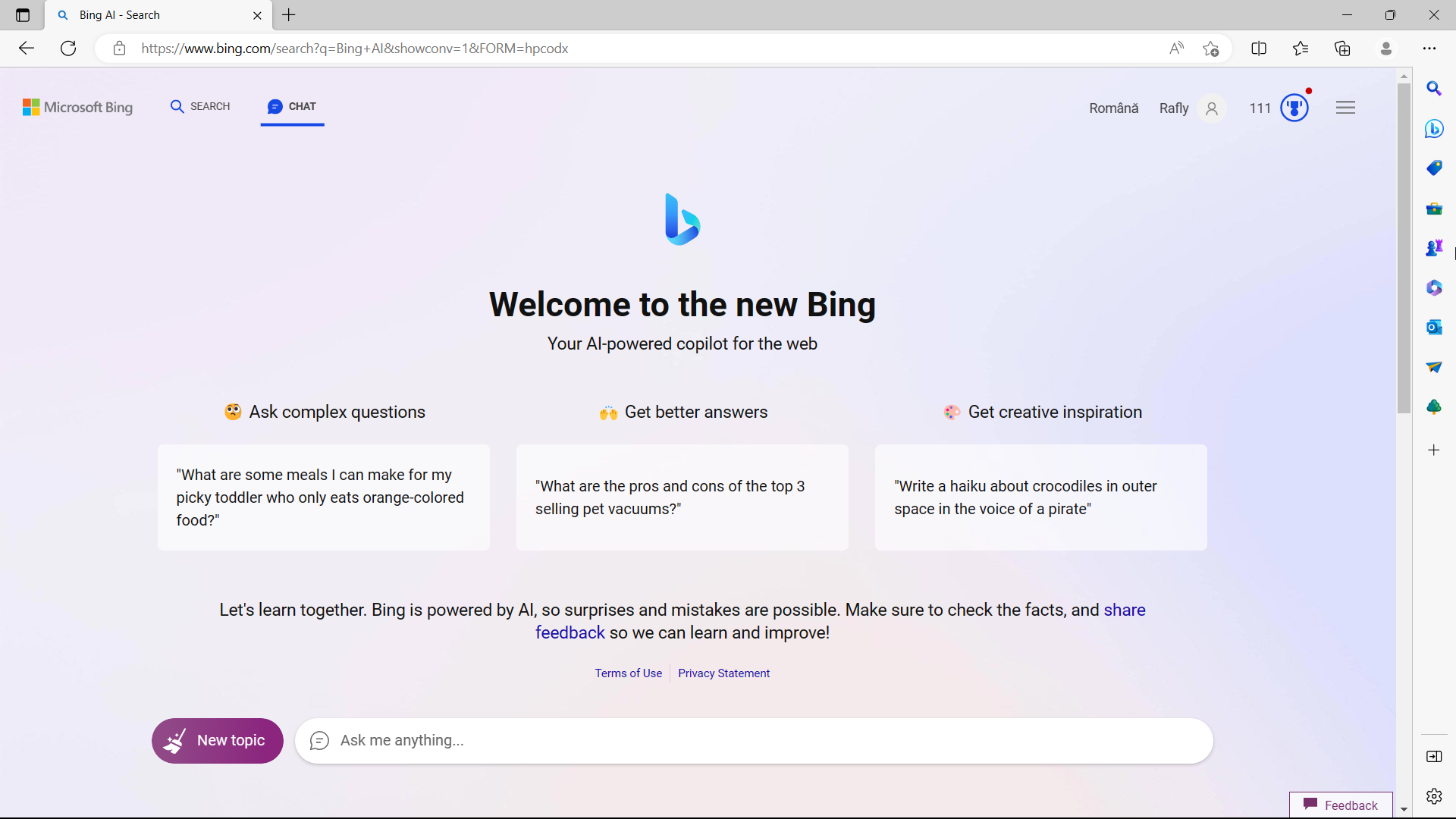View site information lock icon
Image resolution: width=1456 pixels, height=819 pixels.
119,49
